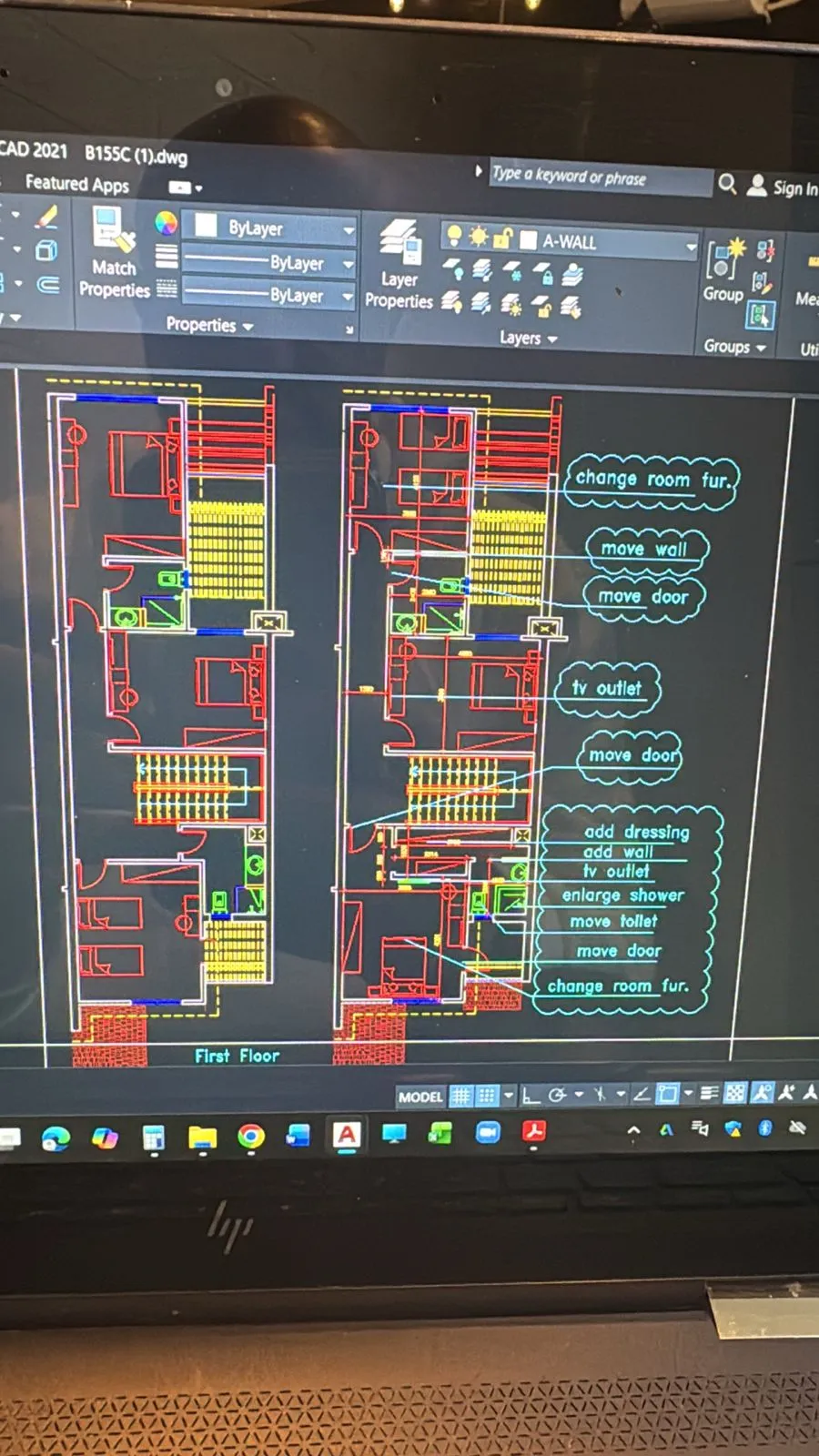Click the Match Properties tool

[x=114, y=253]
